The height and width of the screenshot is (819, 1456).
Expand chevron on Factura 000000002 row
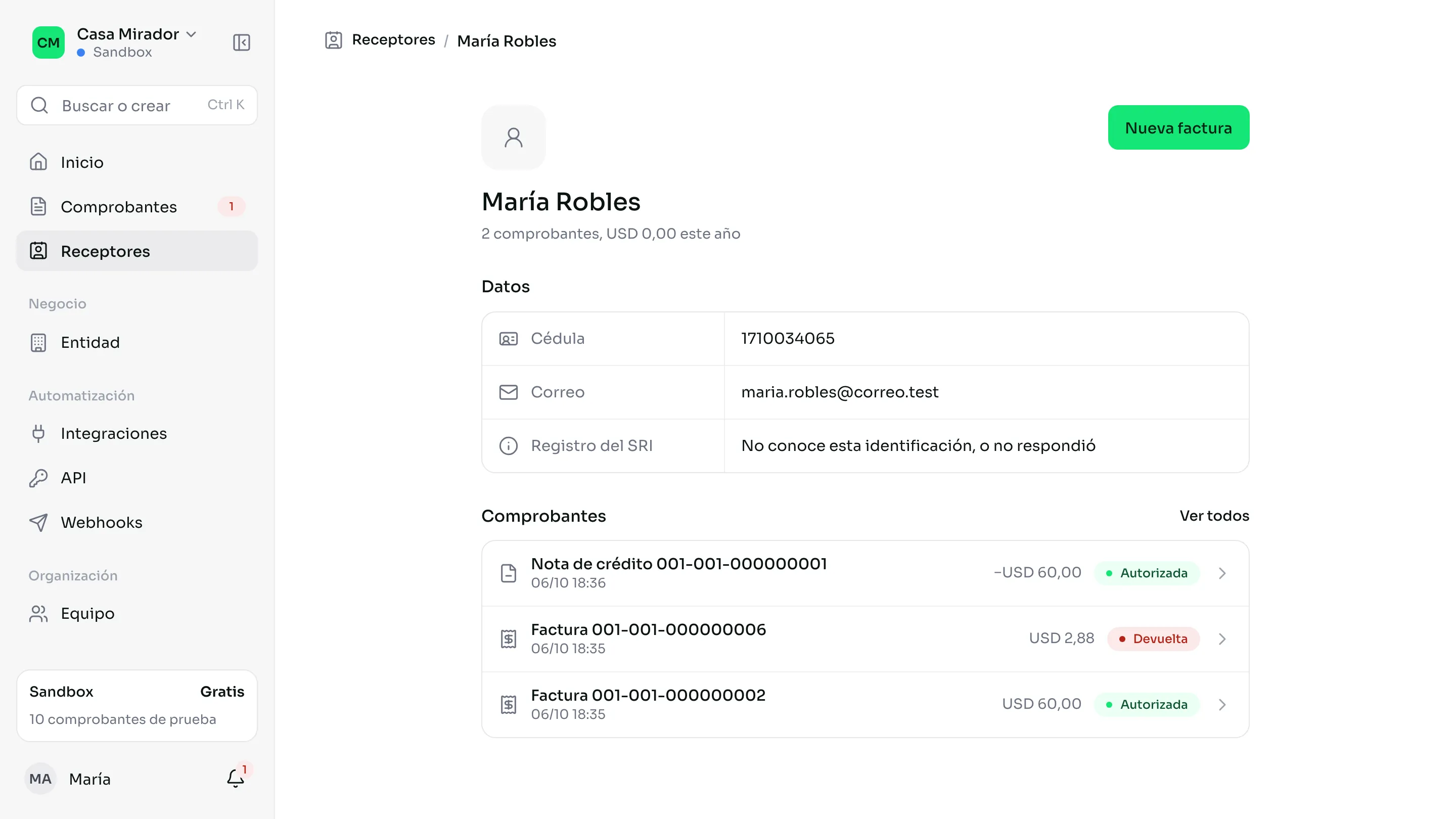coord(1222,704)
